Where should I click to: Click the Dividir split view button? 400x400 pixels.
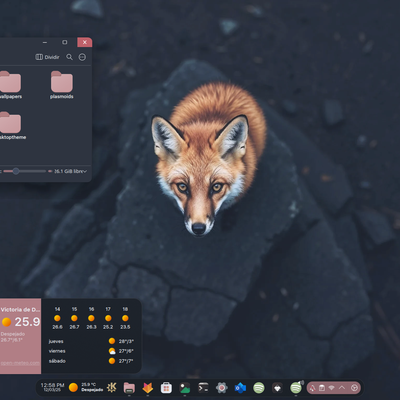pyautogui.click(x=47, y=57)
